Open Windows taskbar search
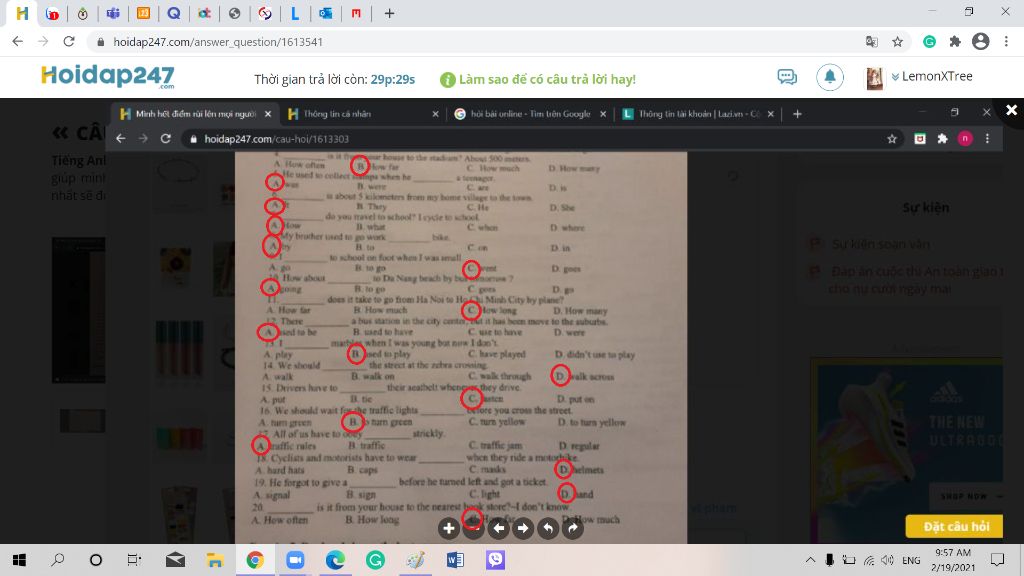This screenshot has width=1024, height=576. 57,560
